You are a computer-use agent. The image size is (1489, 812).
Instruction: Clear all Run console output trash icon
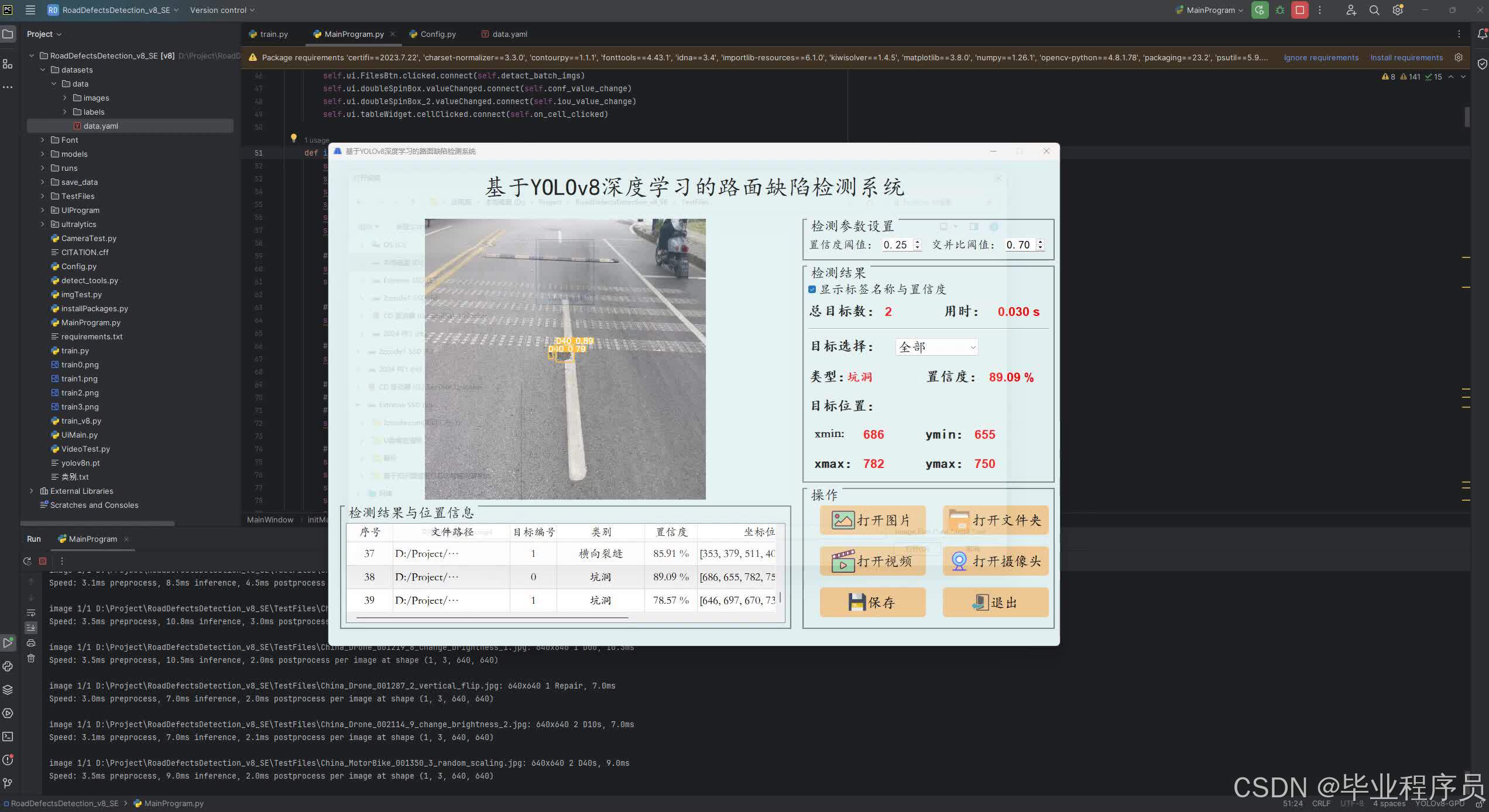pos(31,658)
